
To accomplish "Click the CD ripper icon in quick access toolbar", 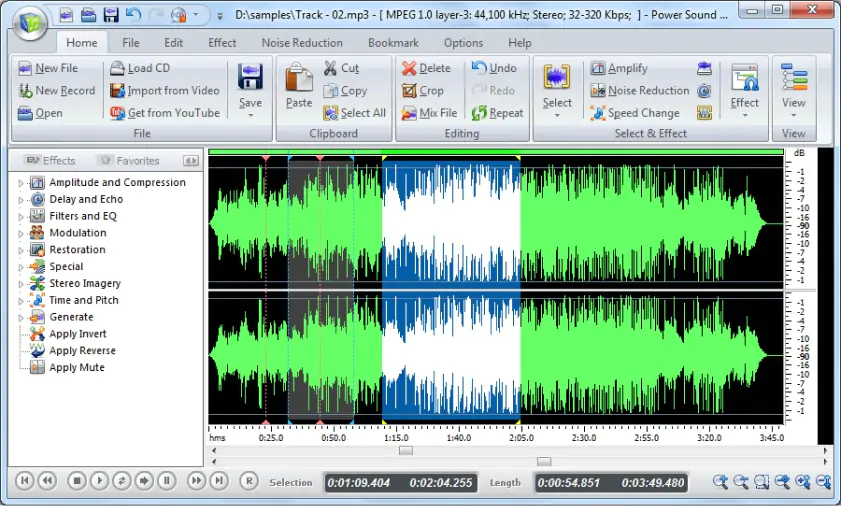I will pyautogui.click(x=179, y=15).
